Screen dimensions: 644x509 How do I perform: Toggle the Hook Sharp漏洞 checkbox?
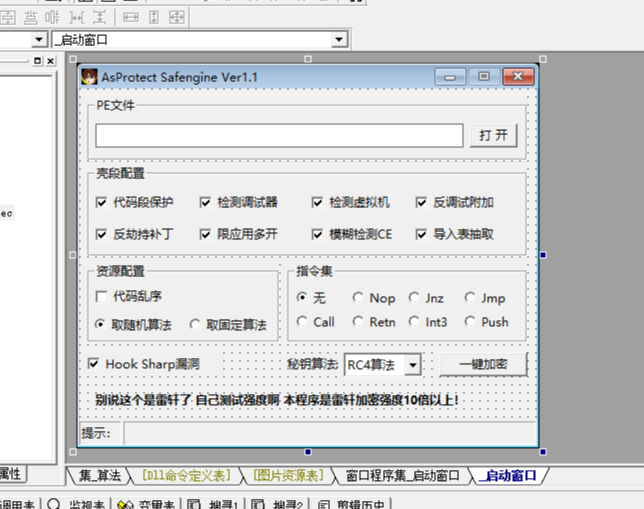coord(93,364)
